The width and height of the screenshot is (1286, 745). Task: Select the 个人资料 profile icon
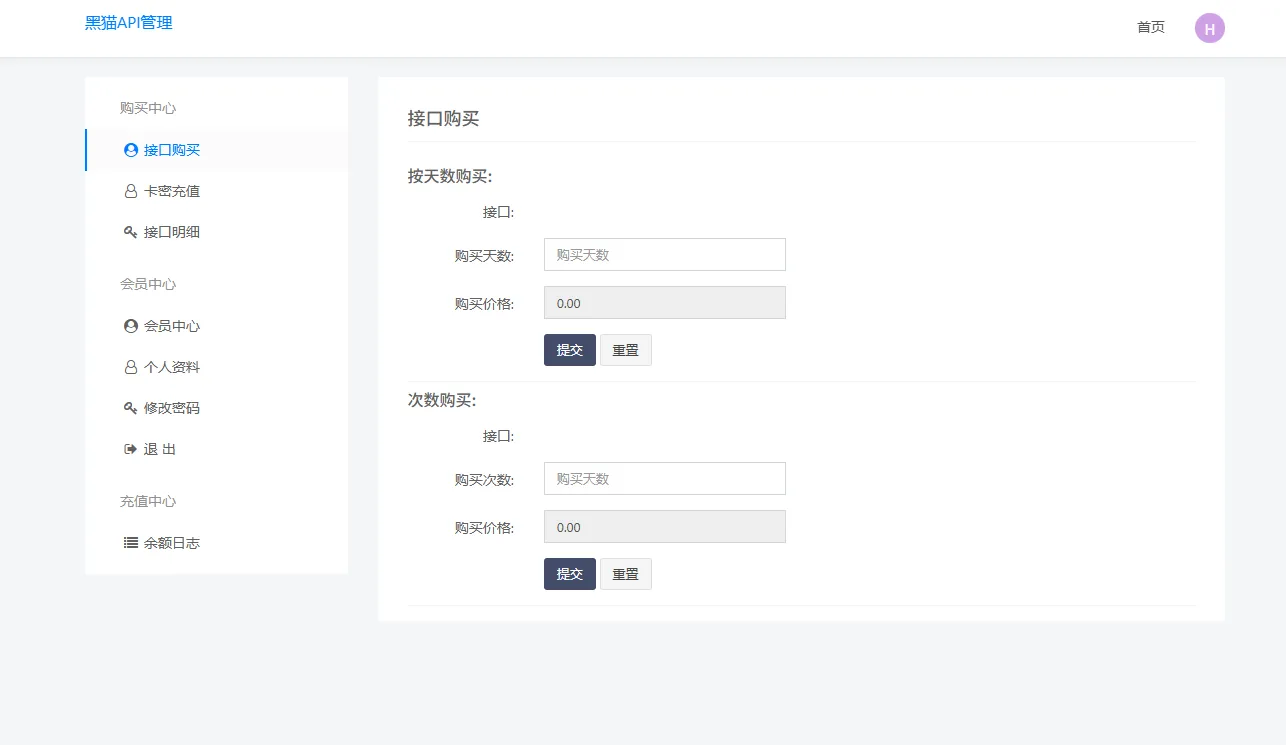click(130, 366)
